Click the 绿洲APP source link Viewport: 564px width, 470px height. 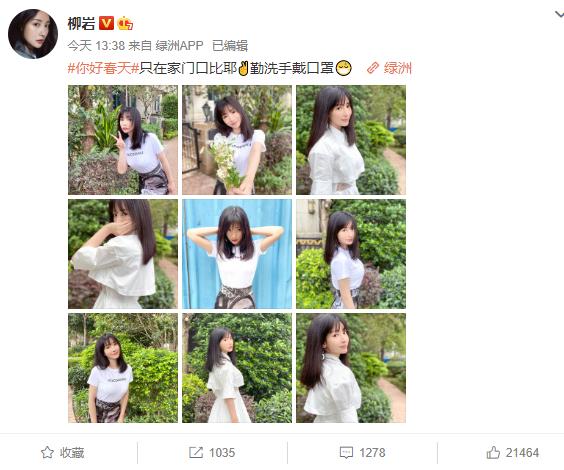click(179, 46)
